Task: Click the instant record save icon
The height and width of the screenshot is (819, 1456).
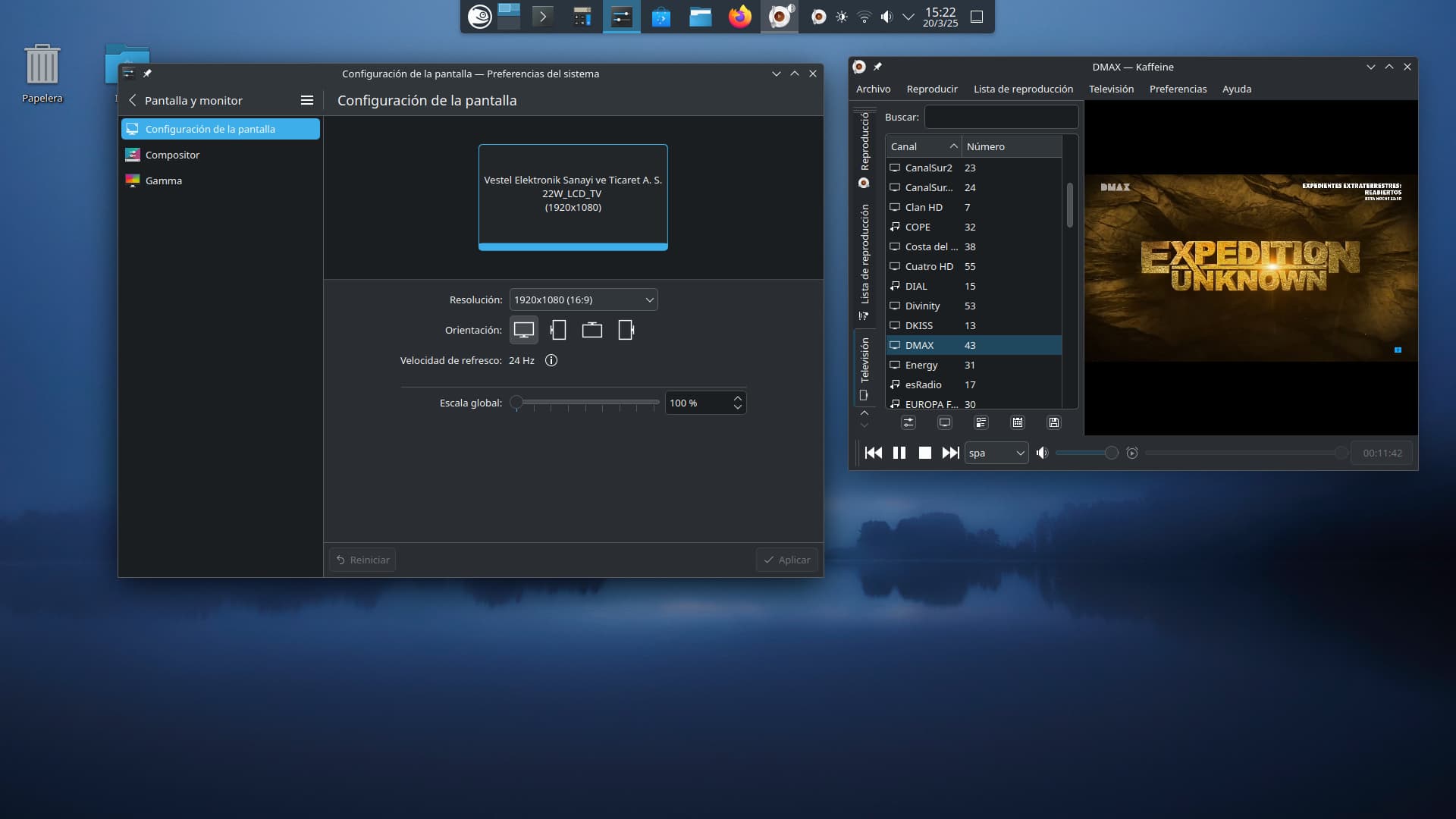Action: coord(1053,422)
